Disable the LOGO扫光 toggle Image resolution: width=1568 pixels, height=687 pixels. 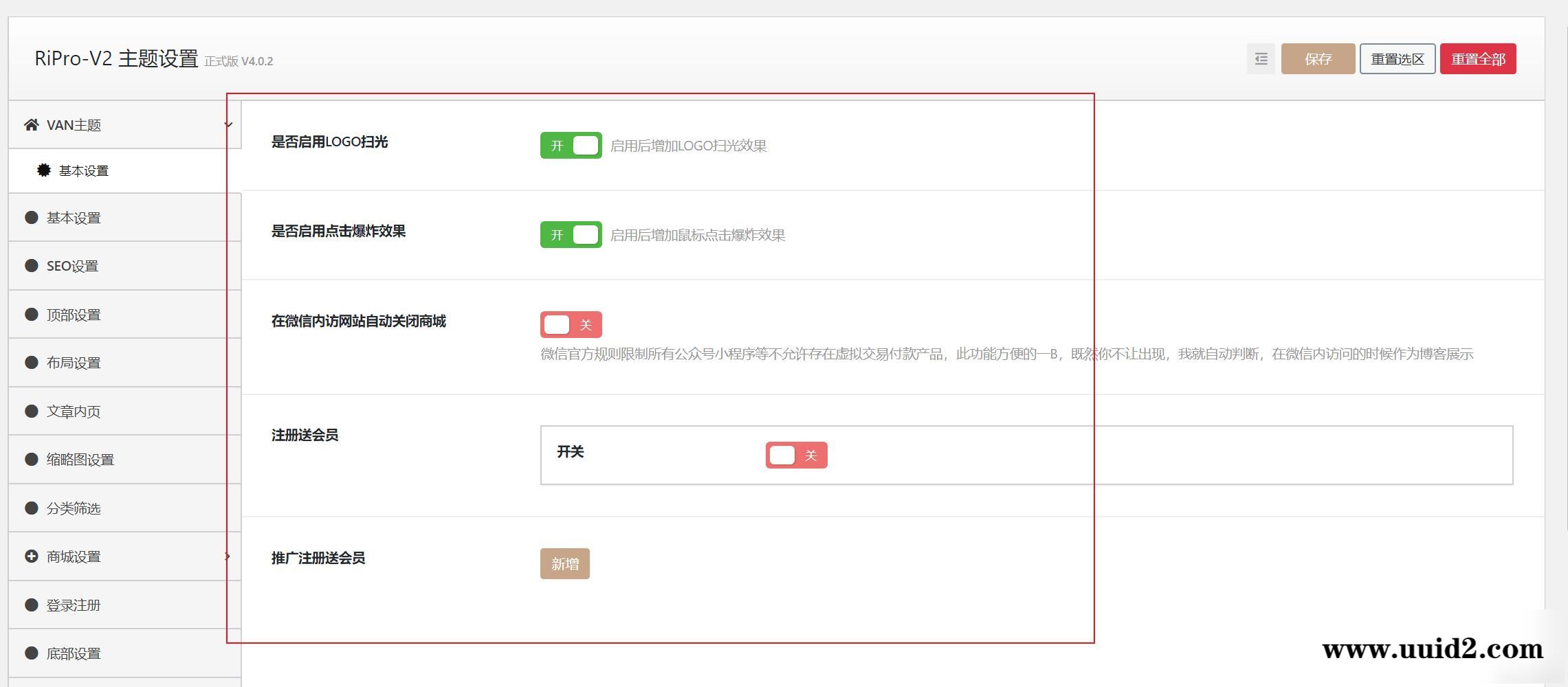pos(571,145)
